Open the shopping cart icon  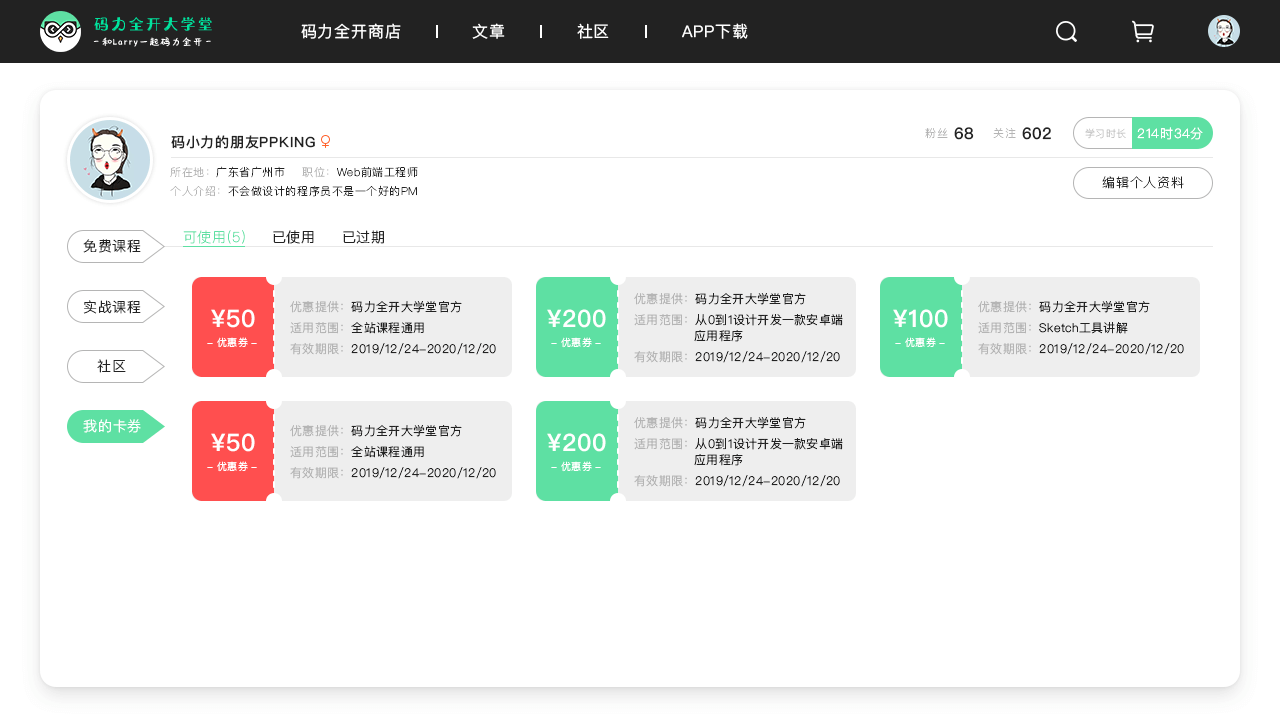tap(1142, 32)
